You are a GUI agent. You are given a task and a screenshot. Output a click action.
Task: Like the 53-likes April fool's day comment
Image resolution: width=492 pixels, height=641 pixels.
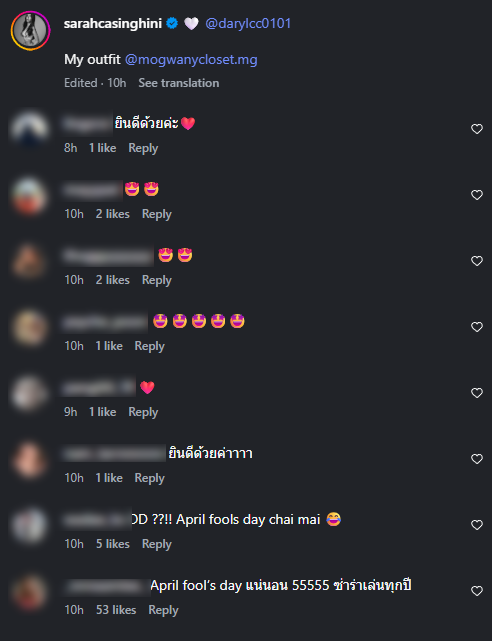[477, 591]
